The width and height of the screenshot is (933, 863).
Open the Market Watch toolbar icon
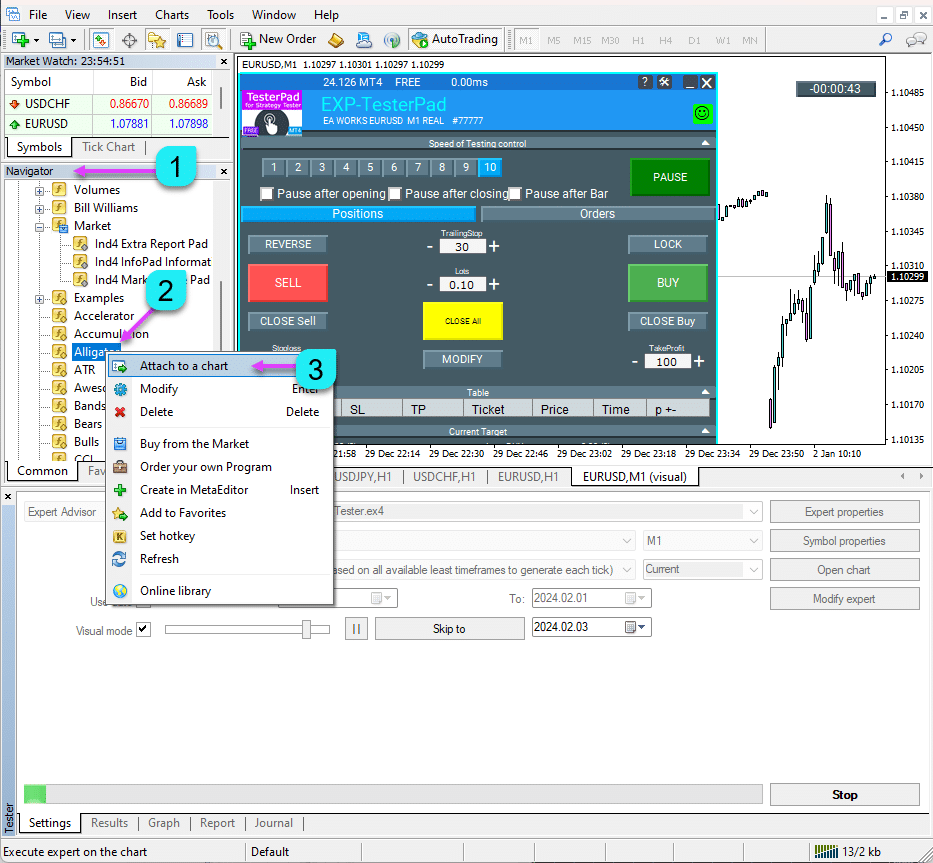(x=101, y=40)
